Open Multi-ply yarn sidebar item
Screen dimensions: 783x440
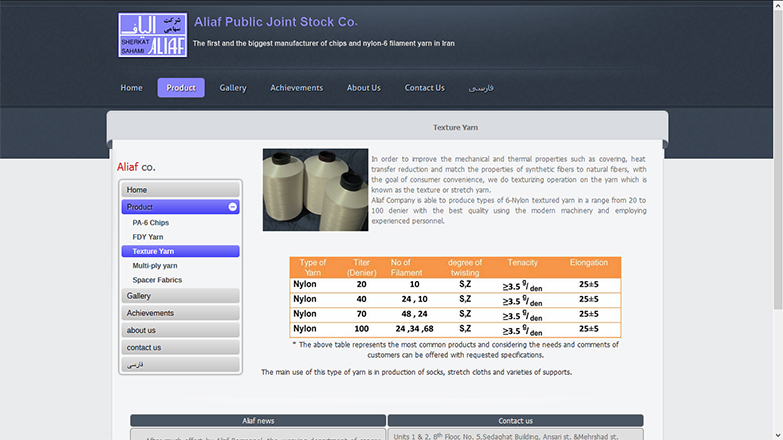point(155,266)
